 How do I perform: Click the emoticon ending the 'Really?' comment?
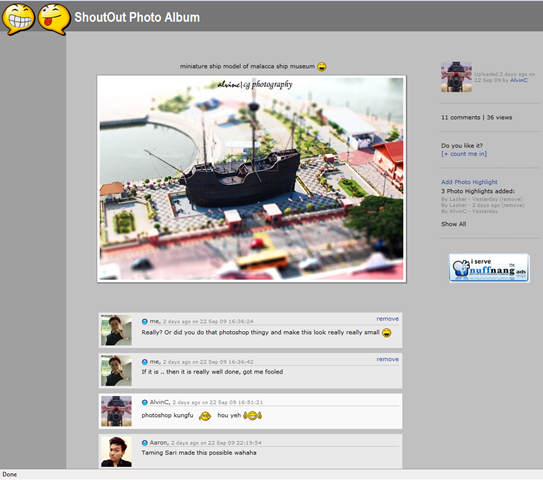point(386,333)
